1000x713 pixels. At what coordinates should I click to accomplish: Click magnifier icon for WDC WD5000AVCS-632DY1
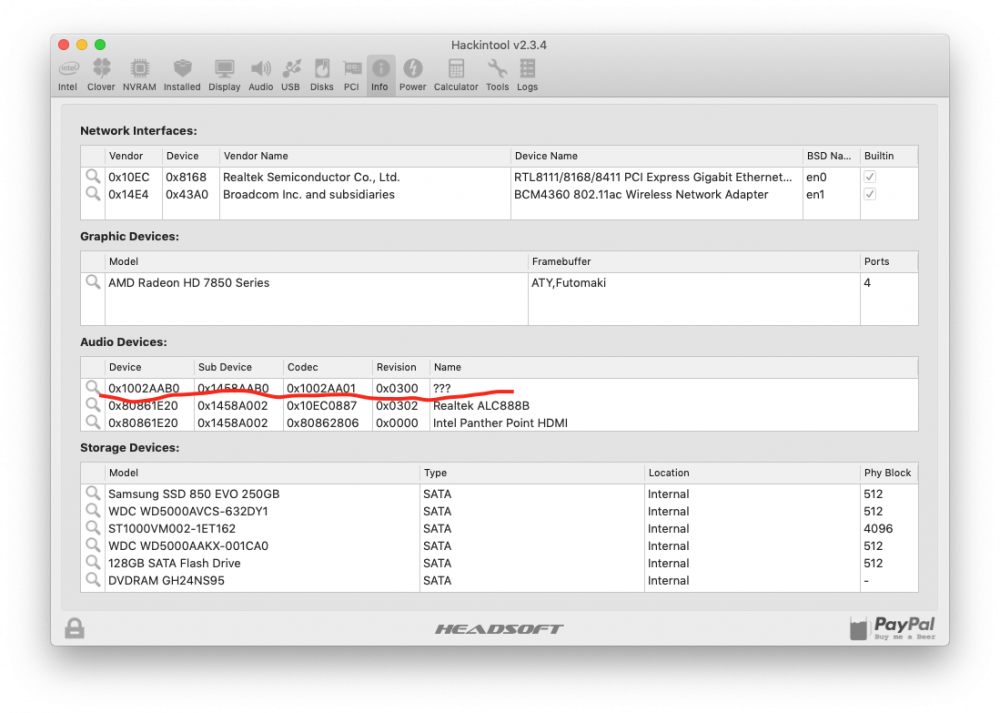click(x=93, y=510)
